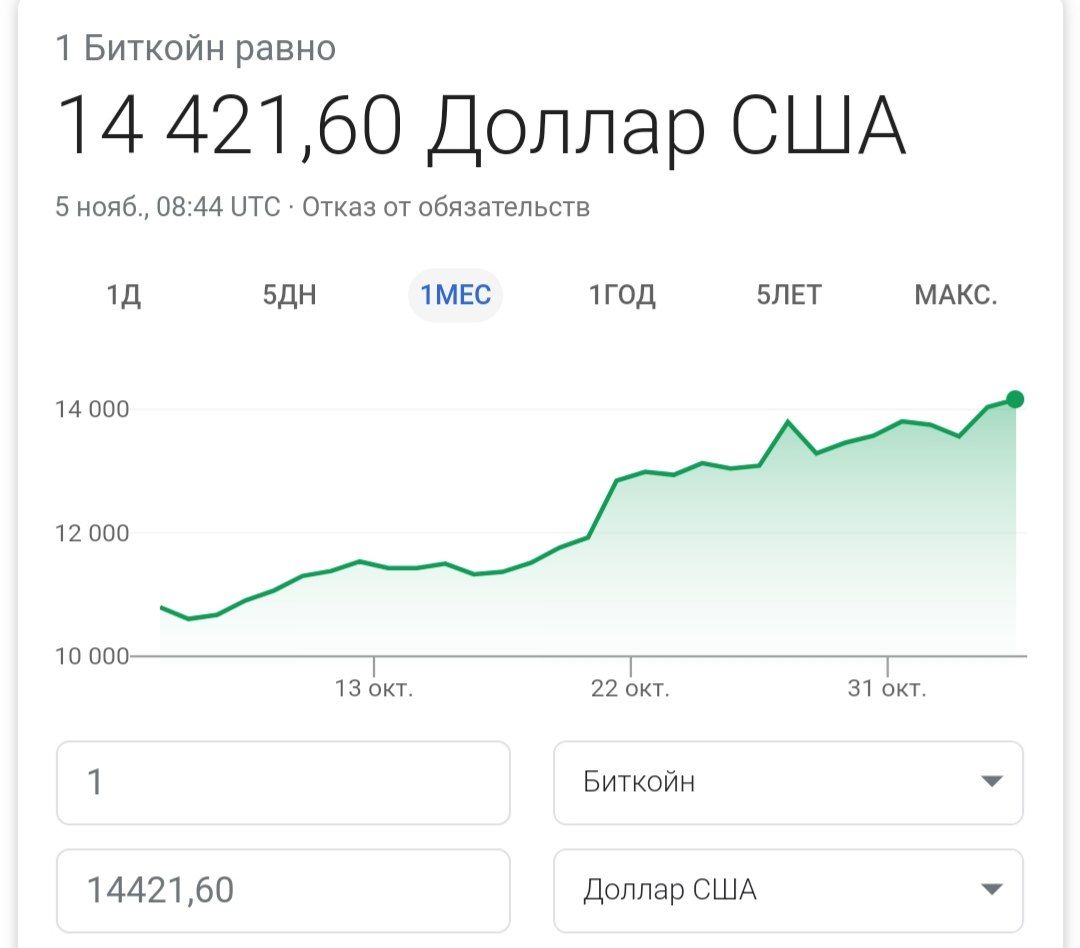Click the Доллар США dropdown arrow icon

click(991, 889)
